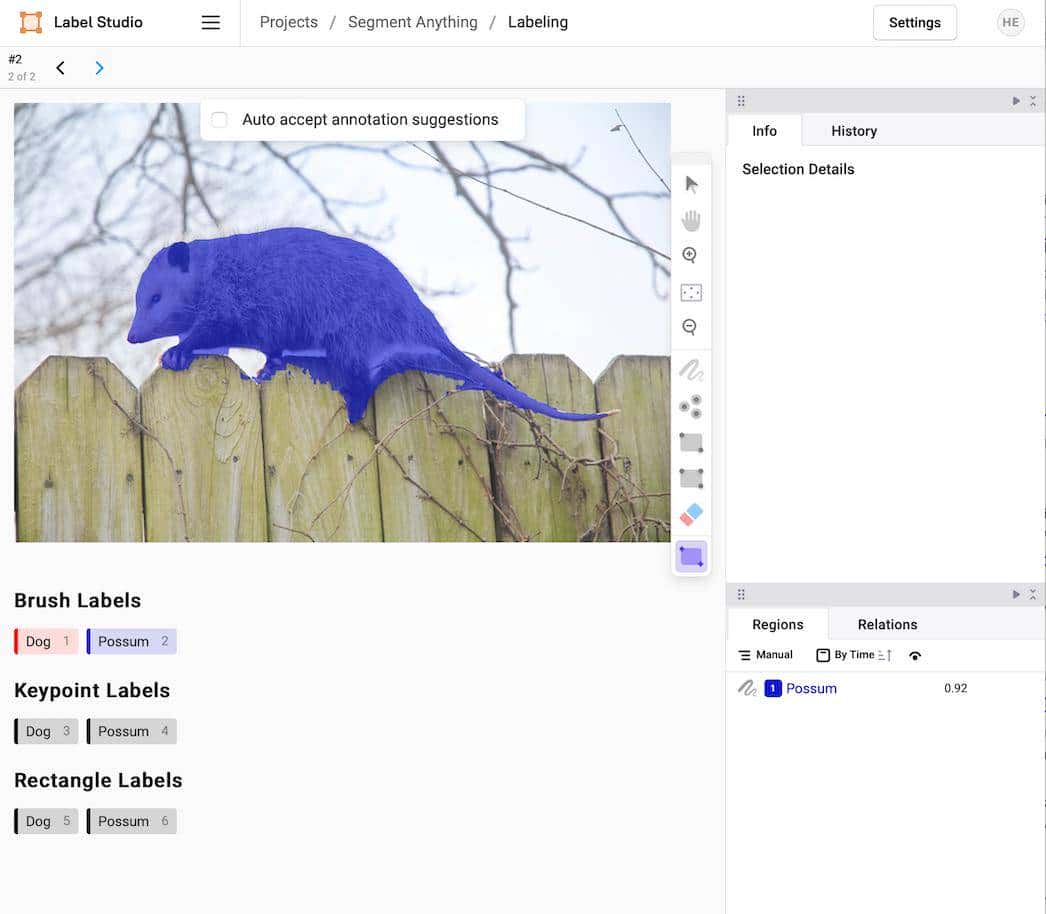1046x914 pixels.
Task: Collapse the Regions panel using its chevrons
Action: point(1033,594)
